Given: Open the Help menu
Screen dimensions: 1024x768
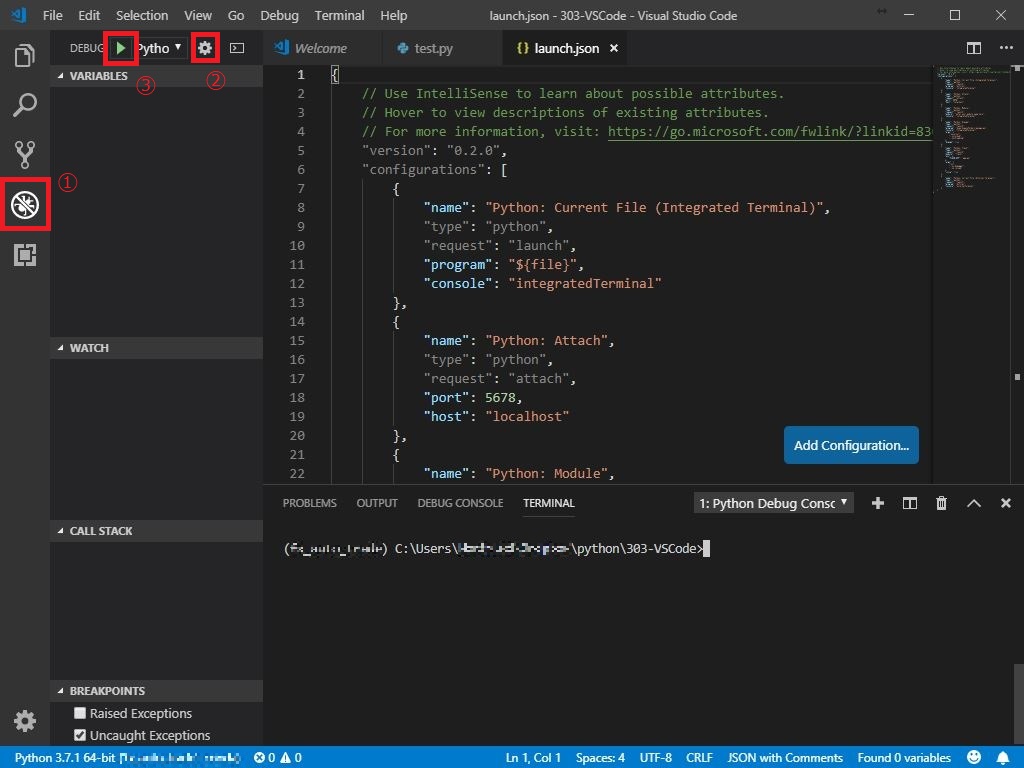Looking at the screenshot, I should pos(394,15).
